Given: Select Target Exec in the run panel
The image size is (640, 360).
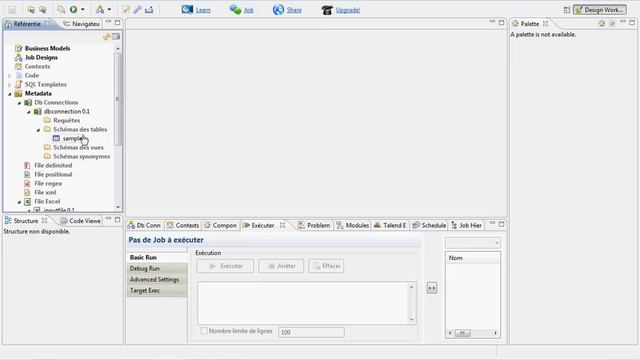Looking at the screenshot, I should tap(157, 291).
